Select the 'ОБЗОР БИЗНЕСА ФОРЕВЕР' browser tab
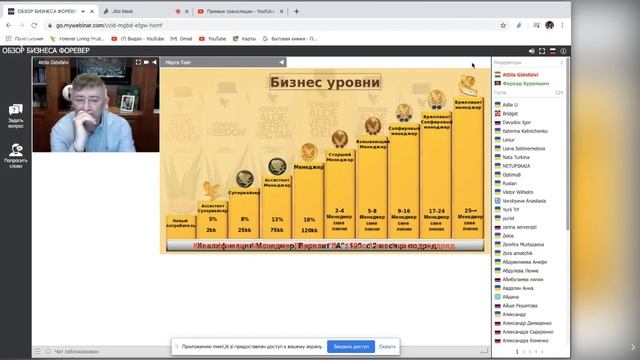Screen dimensions: 640x360 pyautogui.click(x=51, y=11)
